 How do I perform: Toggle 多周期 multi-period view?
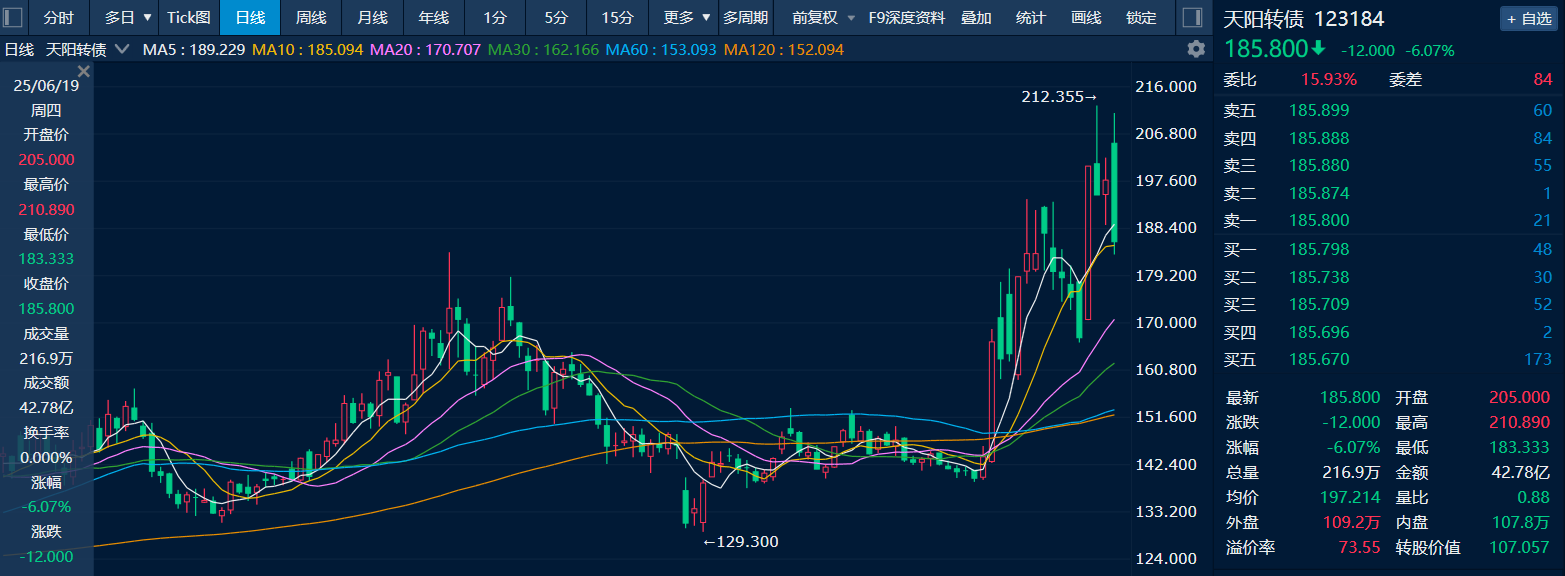click(x=745, y=18)
